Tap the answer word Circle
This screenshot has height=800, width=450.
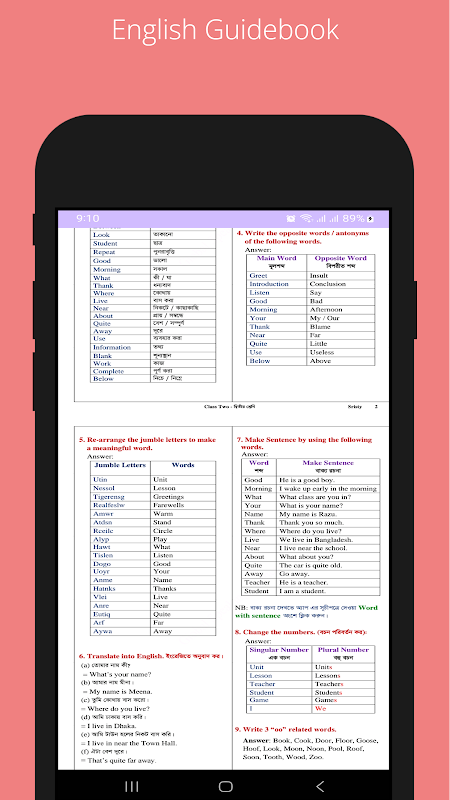click(162, 531)
